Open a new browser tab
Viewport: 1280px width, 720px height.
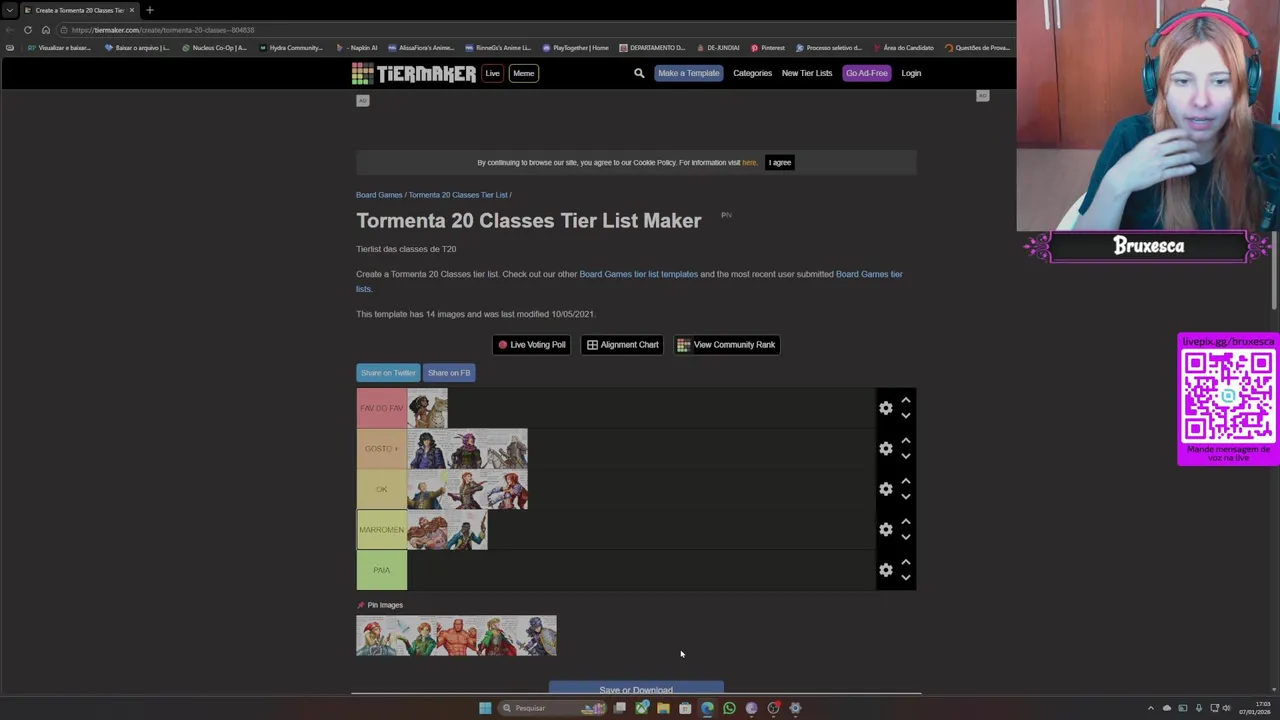point(150,10)
